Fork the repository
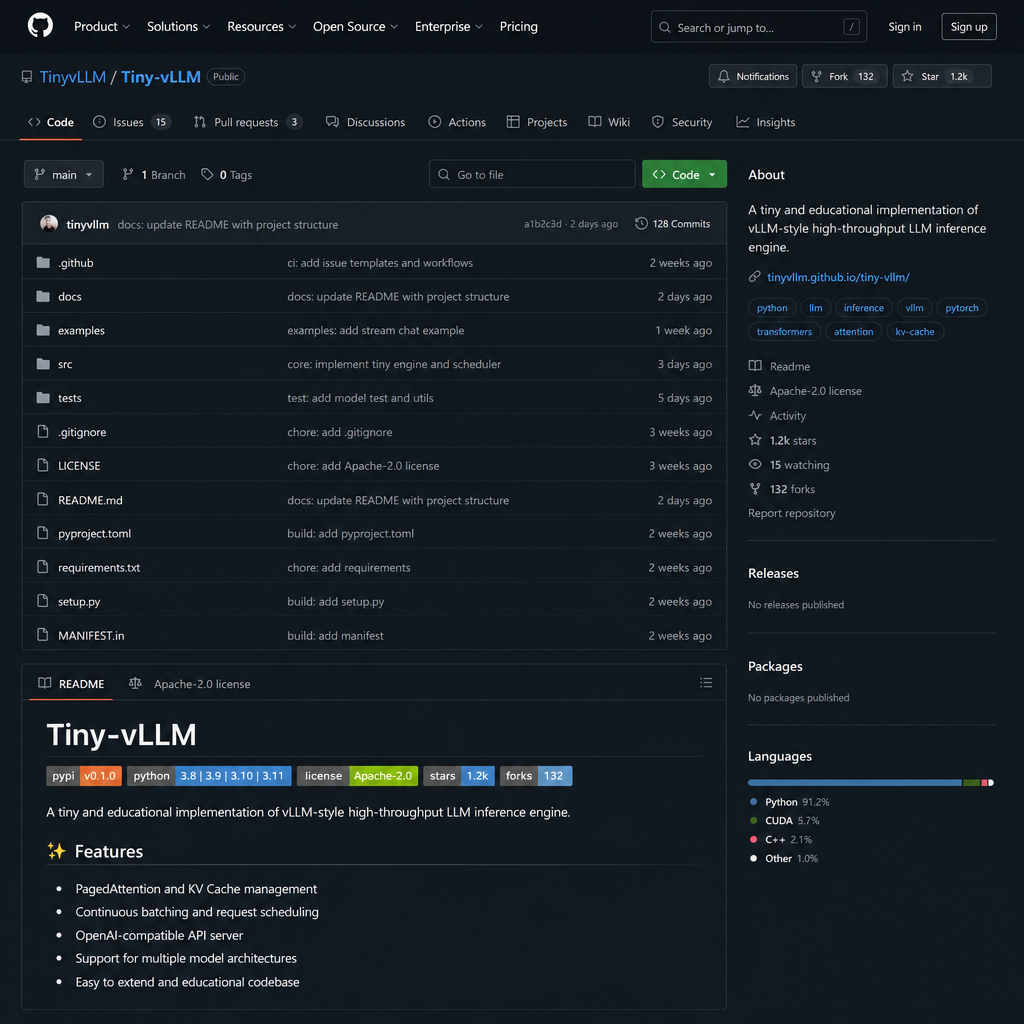The width and height of the screenshot is (1024, 1024). click(x=844, y=76)
